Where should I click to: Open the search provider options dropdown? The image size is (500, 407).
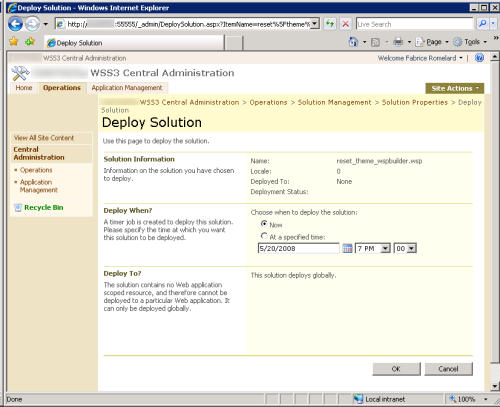tap(493, 24)
